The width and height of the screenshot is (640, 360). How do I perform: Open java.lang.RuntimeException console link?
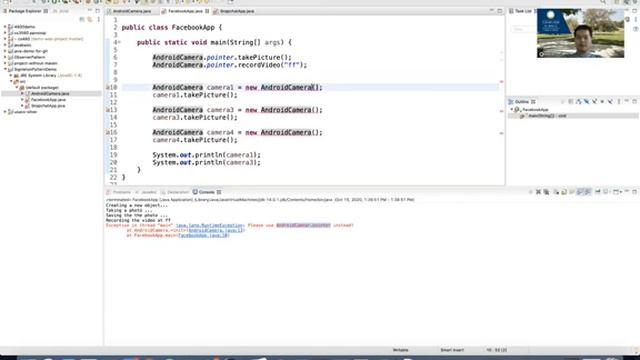pyautogui.click(x=209, y=225)
